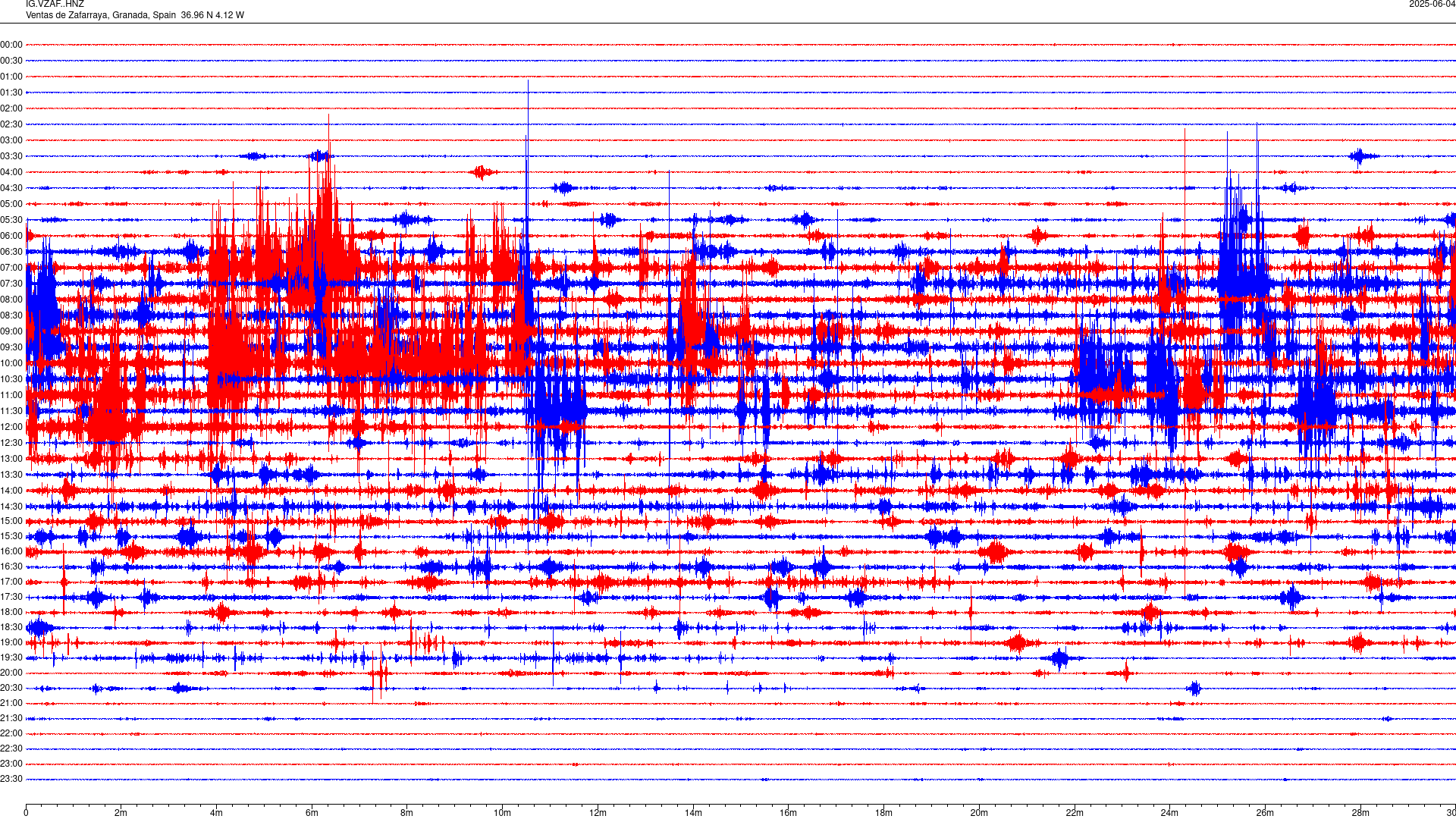Select the 04:00 time row label
The width and height of the screenshot is (1456, 819).
pyautogui.click(x=11, y=172)
